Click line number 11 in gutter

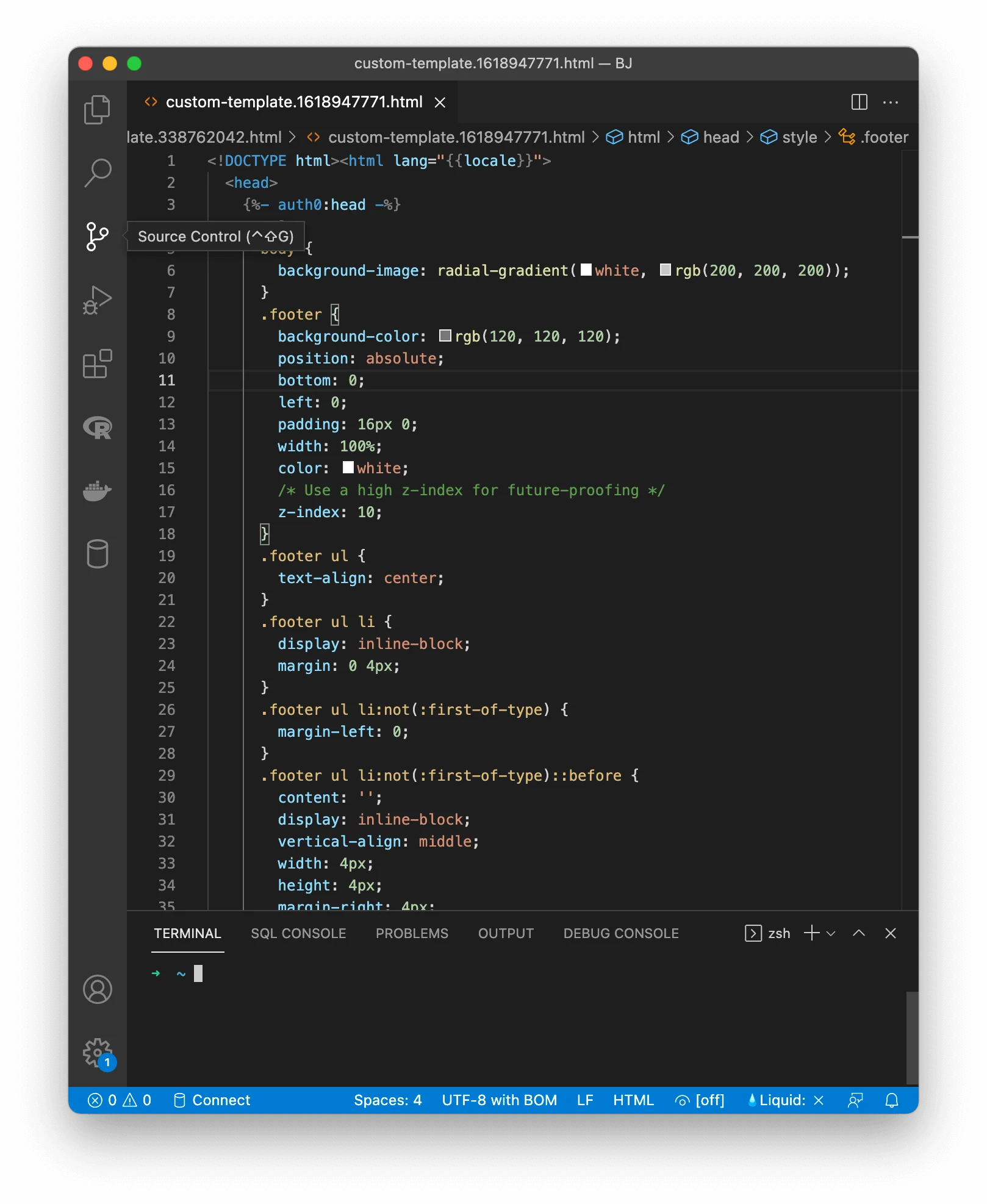[167, 380]
